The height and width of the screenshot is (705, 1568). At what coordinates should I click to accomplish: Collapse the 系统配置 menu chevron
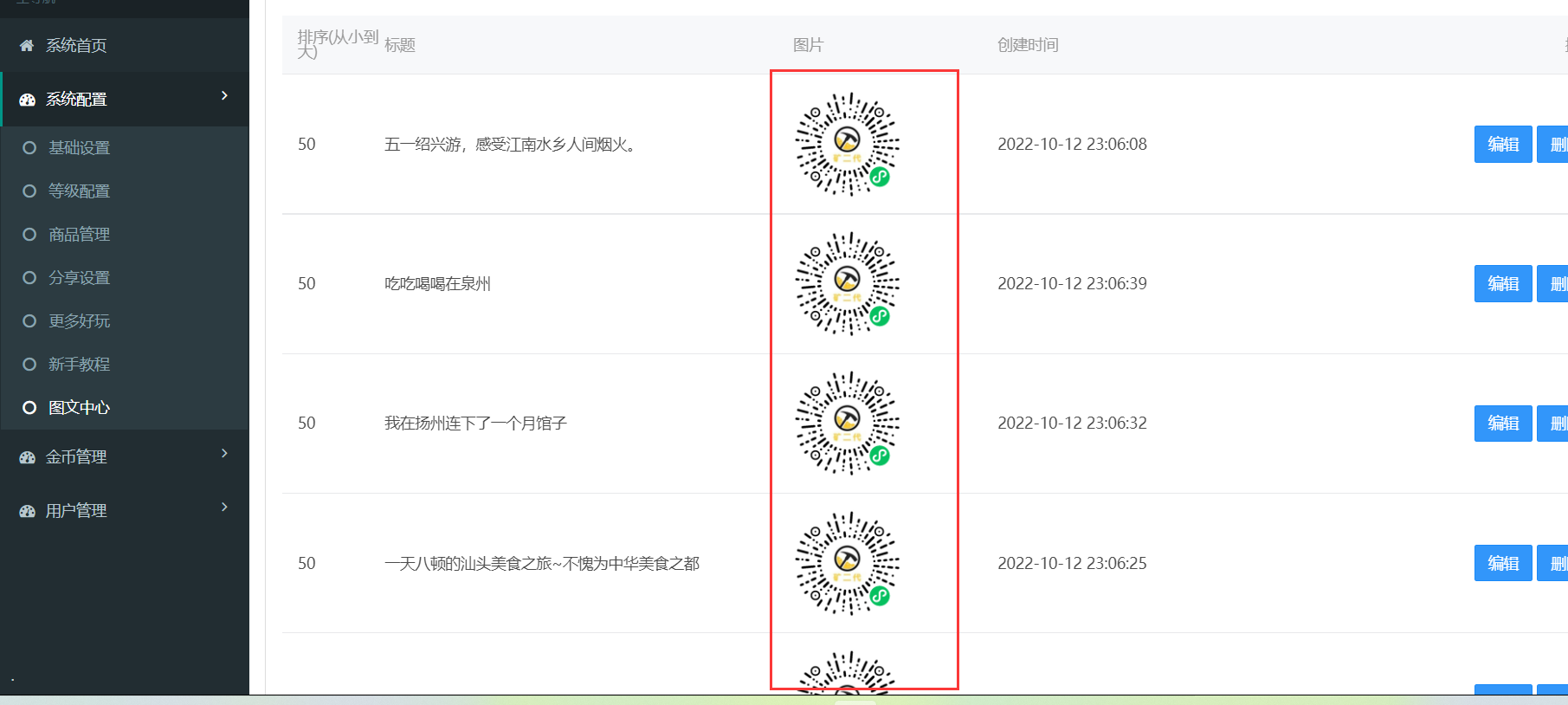click(224, 95)
